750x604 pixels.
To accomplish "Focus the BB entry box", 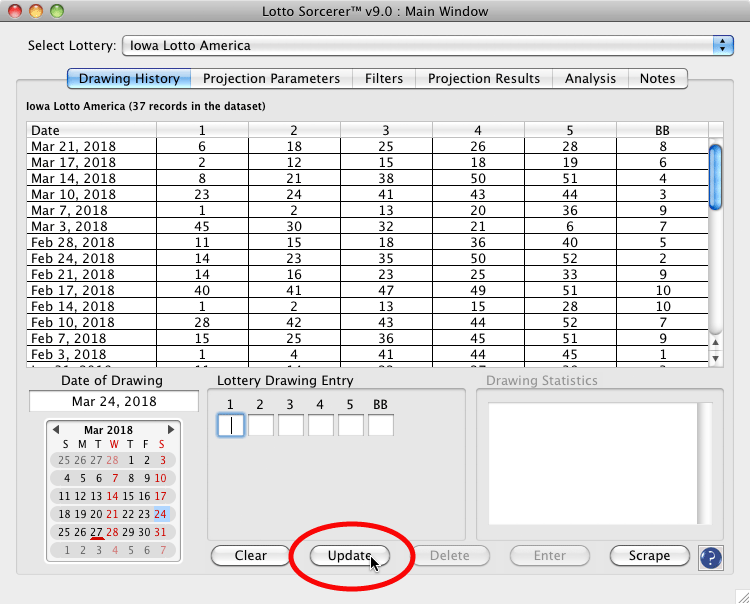I will [x=381, y=425].
